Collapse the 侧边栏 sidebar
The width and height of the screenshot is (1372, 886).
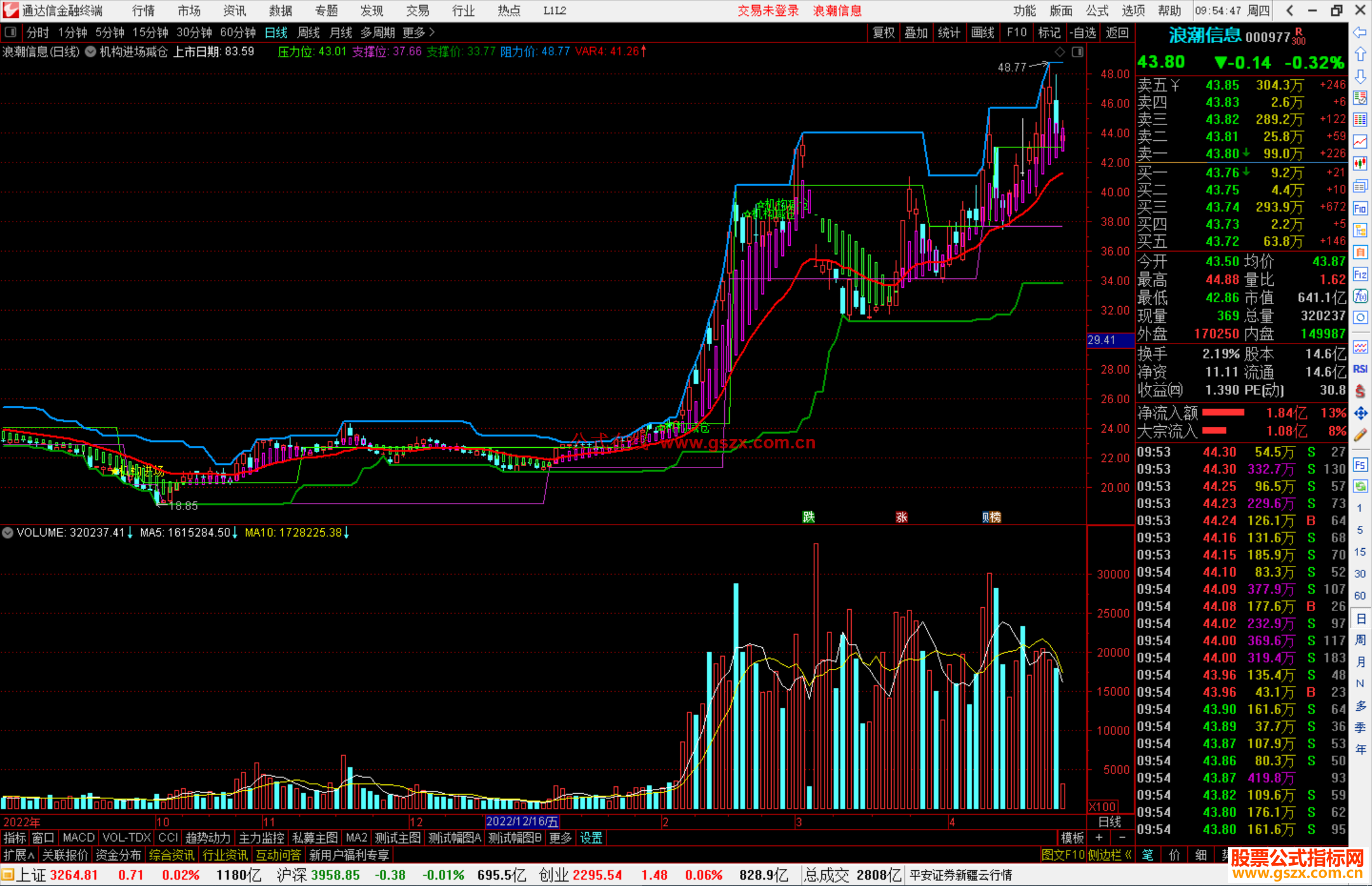coord(1110,855)
